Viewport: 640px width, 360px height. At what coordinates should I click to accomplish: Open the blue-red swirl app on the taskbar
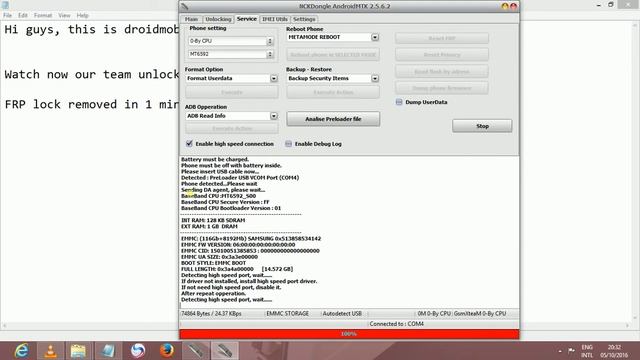pyautogui.click(x=138, y=351)
